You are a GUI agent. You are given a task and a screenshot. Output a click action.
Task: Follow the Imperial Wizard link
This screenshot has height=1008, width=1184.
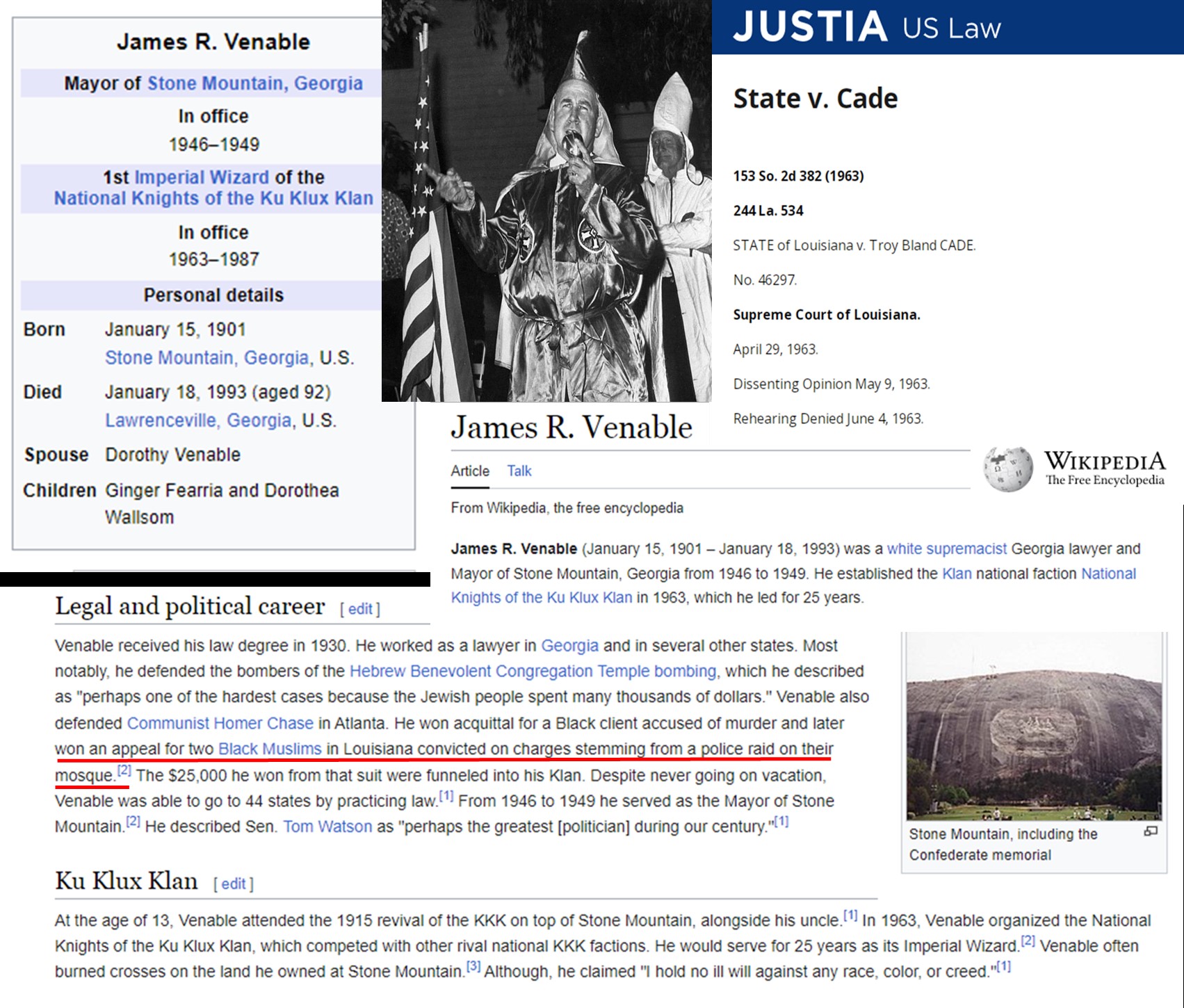tap(202, 177)
